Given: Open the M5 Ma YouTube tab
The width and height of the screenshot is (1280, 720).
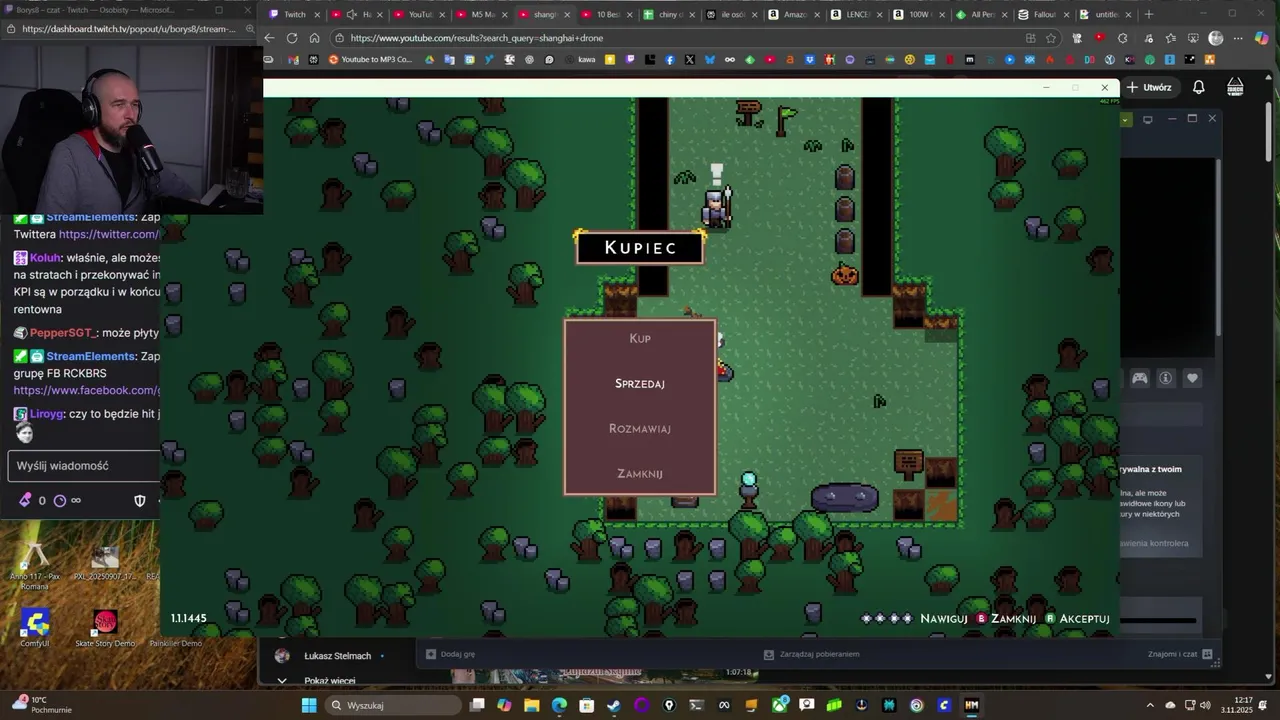Looking at the screenshot, I should click(483, 14).
